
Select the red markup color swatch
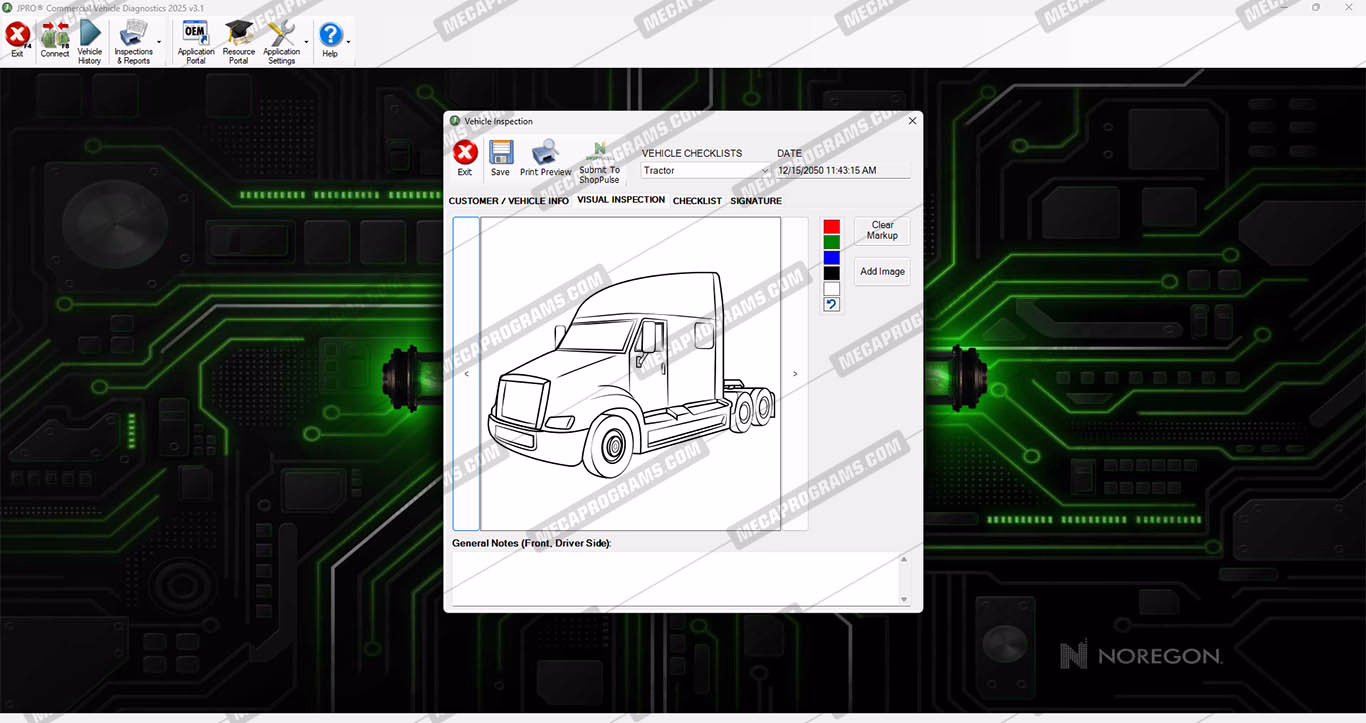point(831,227)
